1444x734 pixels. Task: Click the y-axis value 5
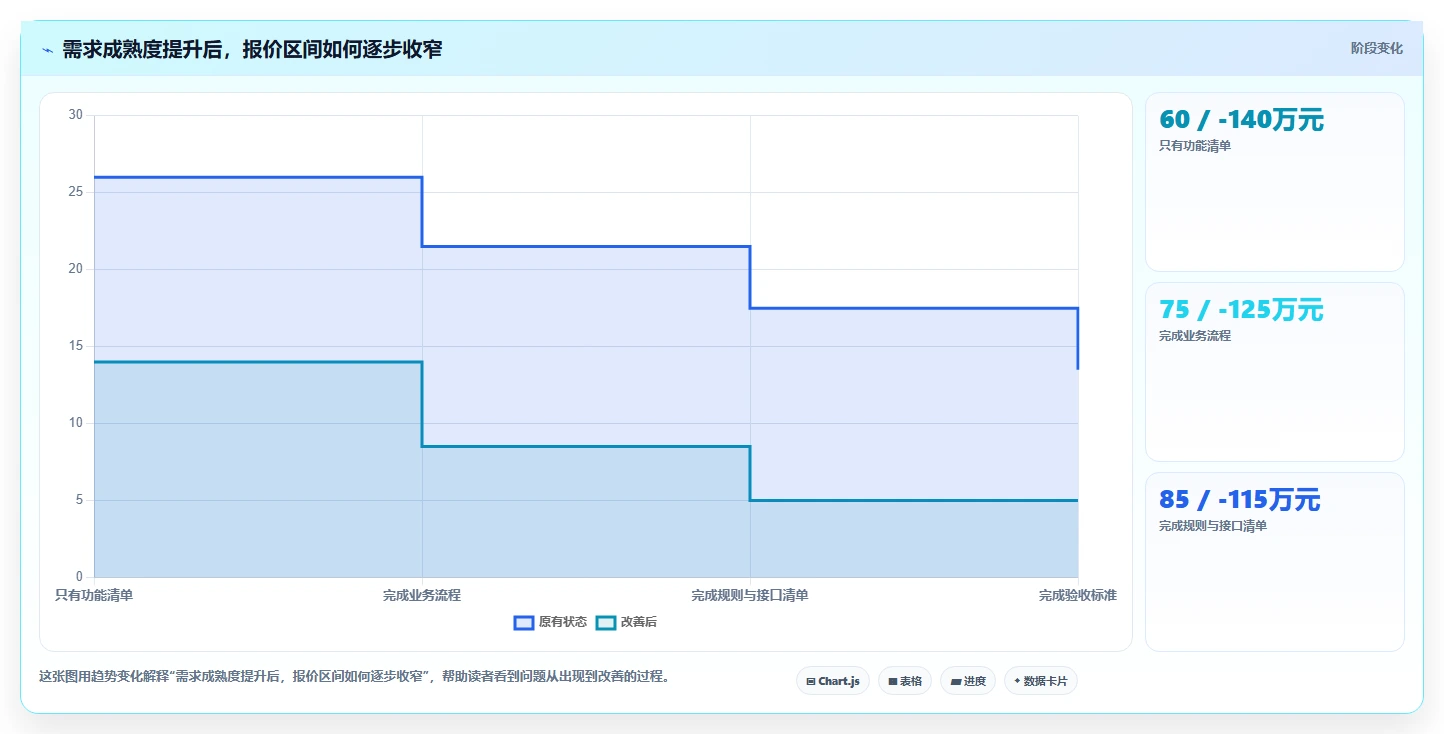[80, 500]
